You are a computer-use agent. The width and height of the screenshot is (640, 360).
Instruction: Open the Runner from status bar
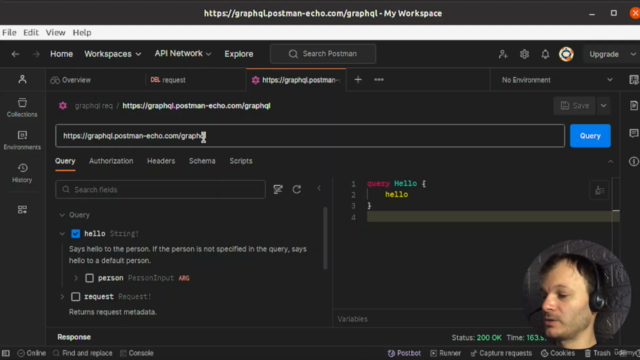445,353
